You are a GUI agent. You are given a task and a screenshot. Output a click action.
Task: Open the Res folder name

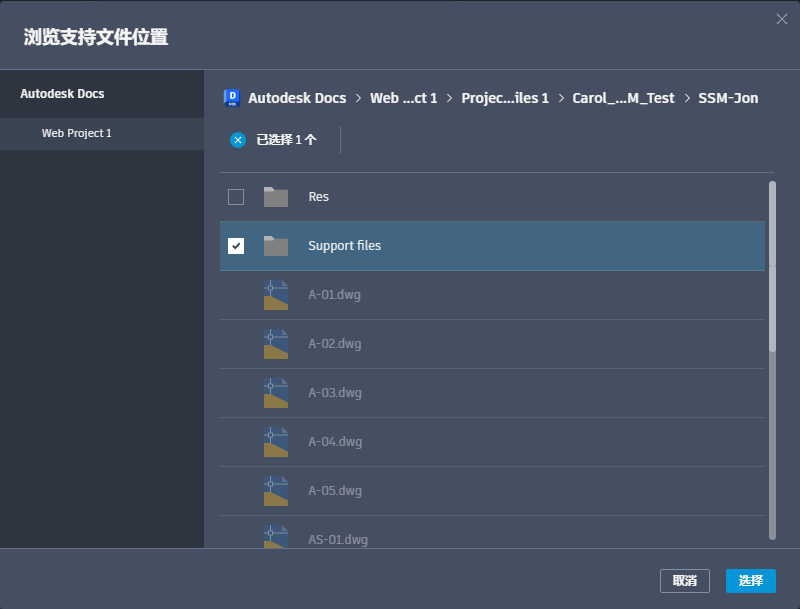click(x=318, y=197)
